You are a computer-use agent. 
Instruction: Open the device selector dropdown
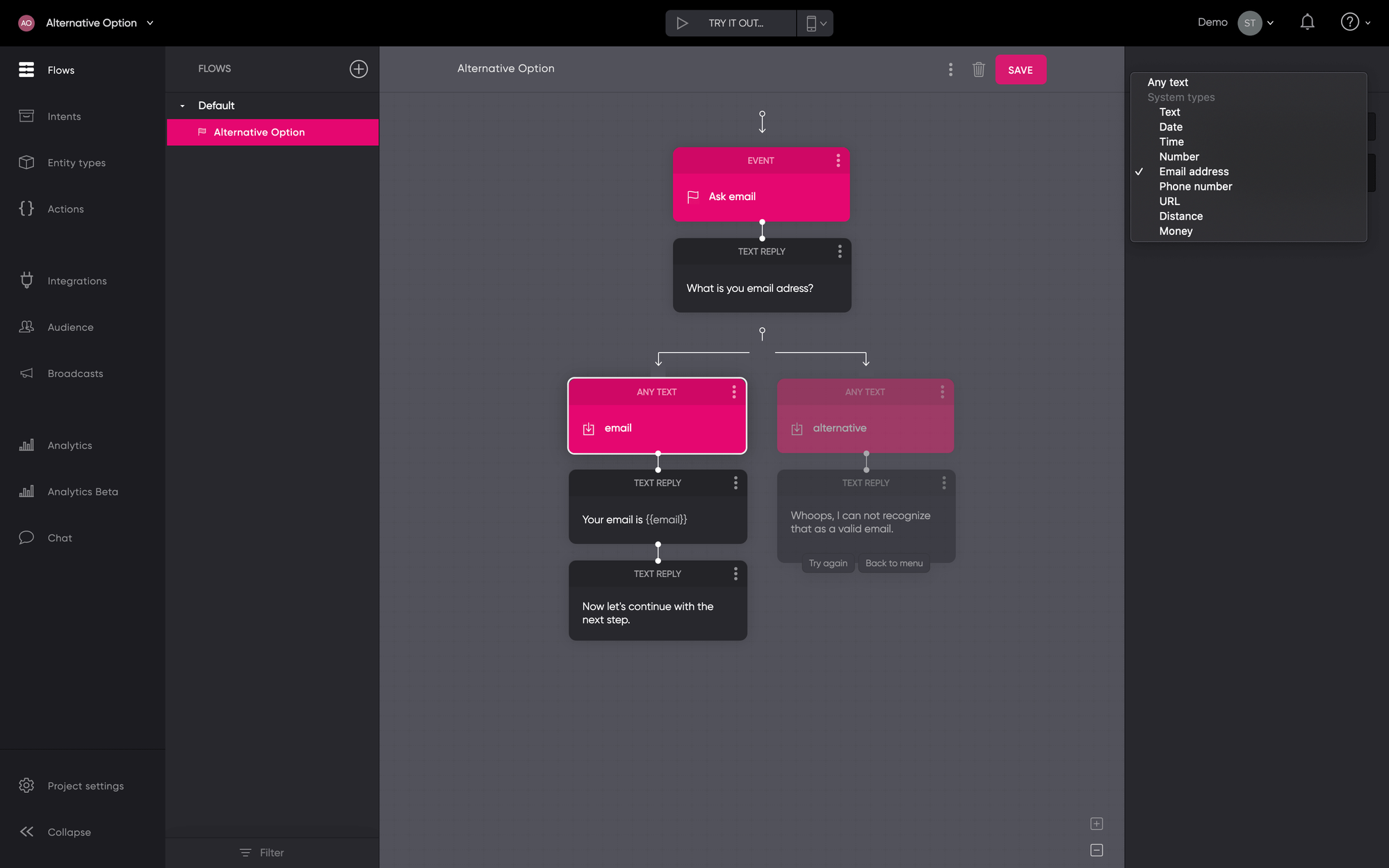[815, 23]
